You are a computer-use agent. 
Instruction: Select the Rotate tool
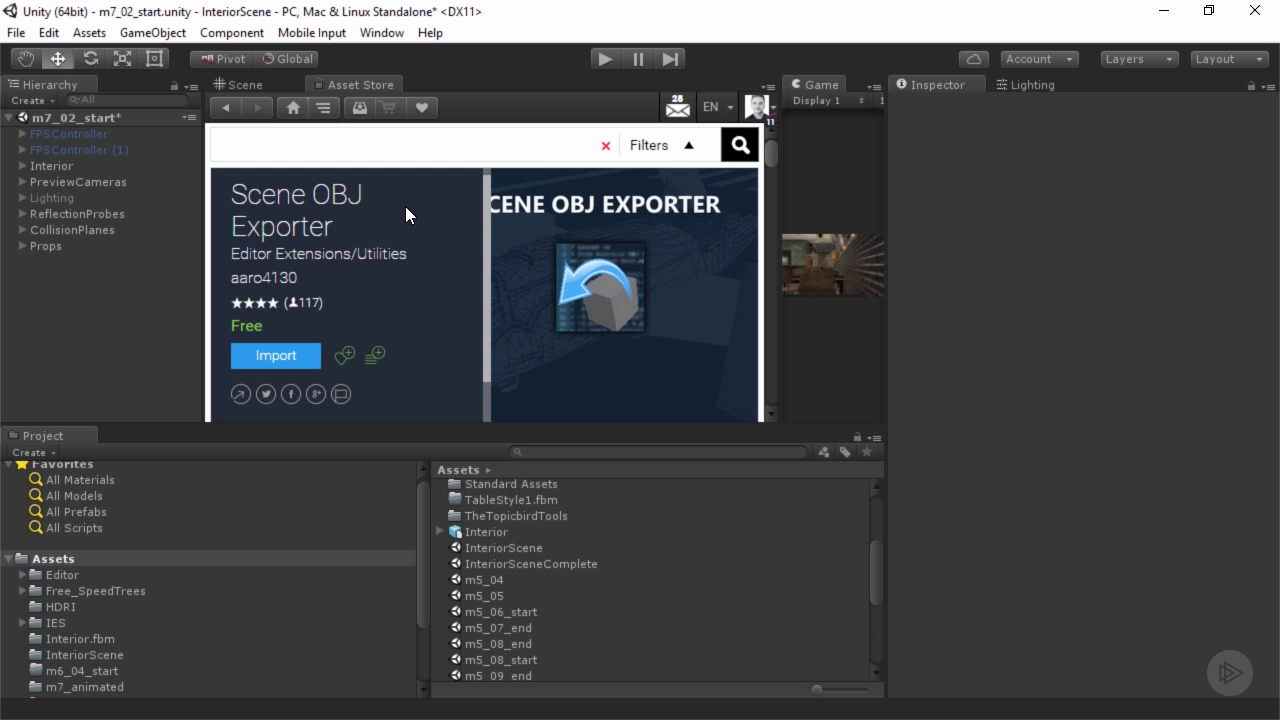click(x=90, y=59)
